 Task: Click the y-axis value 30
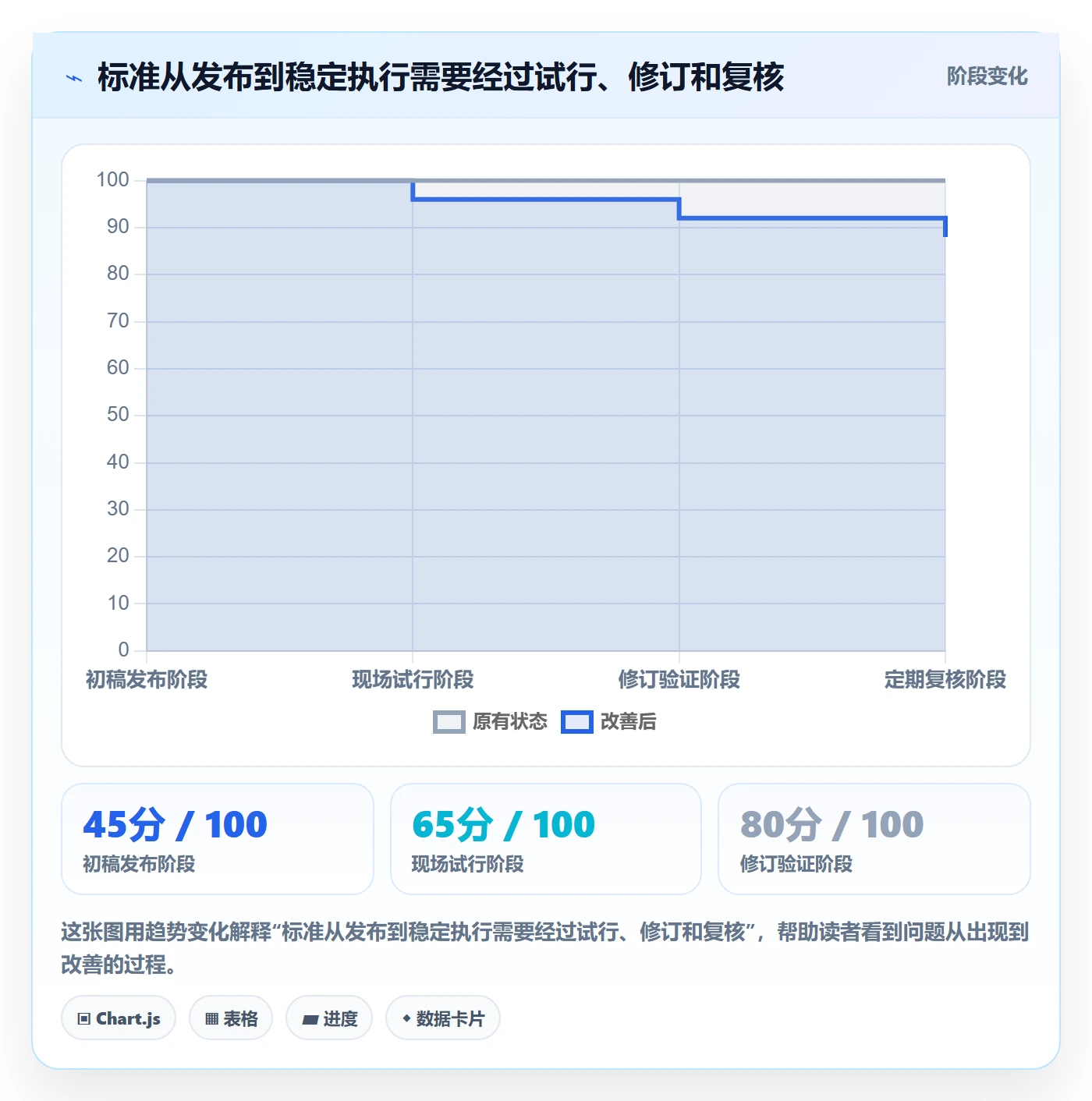pos(118,509)
